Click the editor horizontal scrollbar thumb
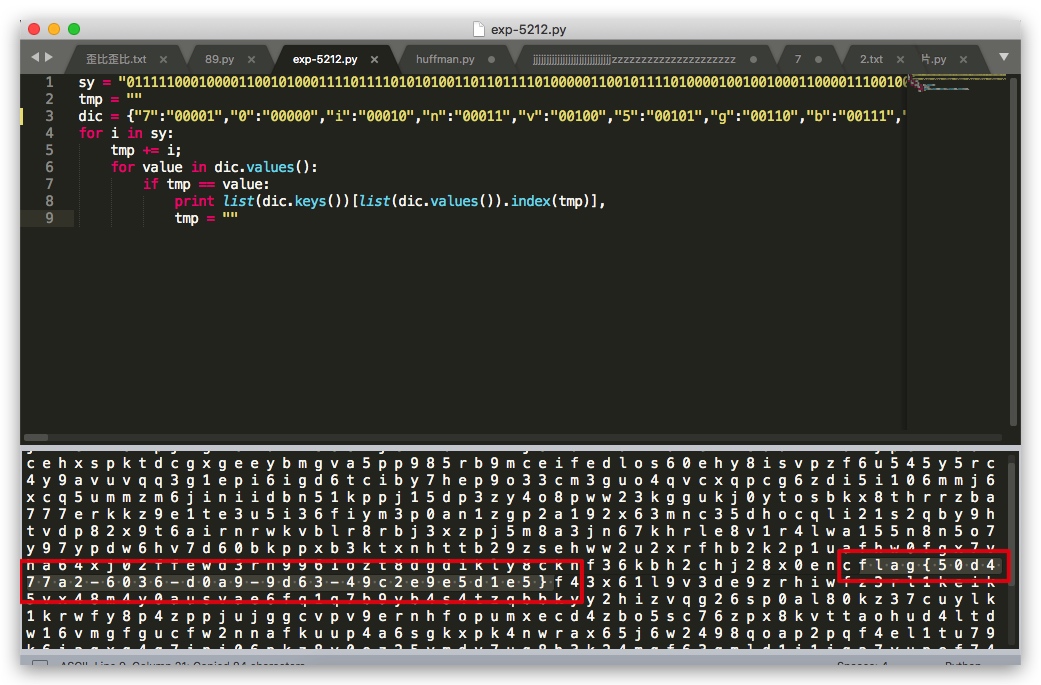The width and height of the screenshot is (1041, 685). click(x=36, y=437)
